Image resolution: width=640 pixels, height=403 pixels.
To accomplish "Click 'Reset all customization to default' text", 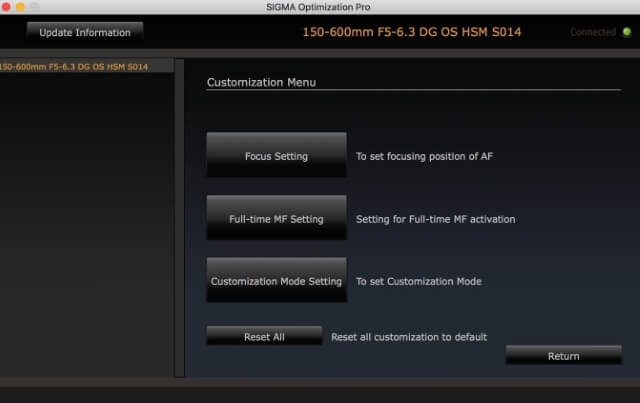I will point(409,337).
